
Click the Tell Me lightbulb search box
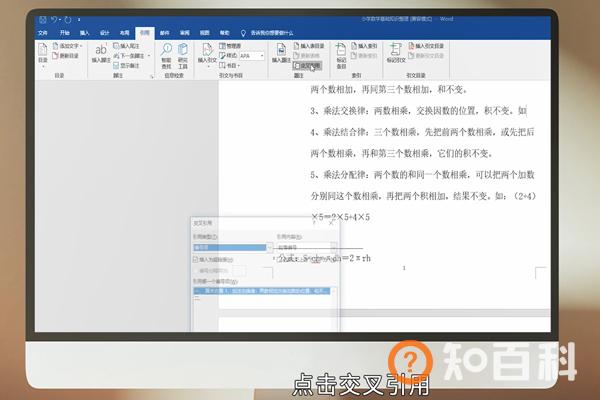tap(267, 33)
